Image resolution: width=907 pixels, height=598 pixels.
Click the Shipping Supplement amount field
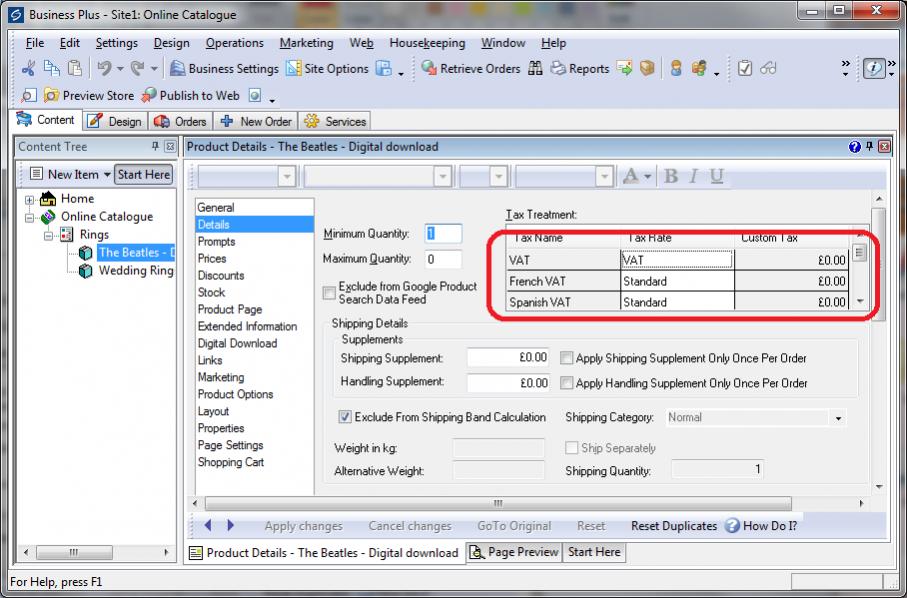coord(509,358)
